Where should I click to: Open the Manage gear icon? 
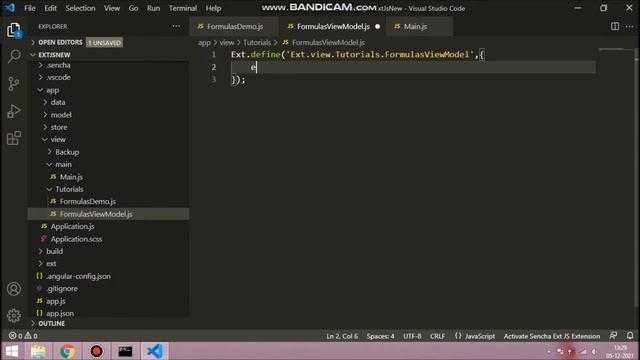(13, 315)
